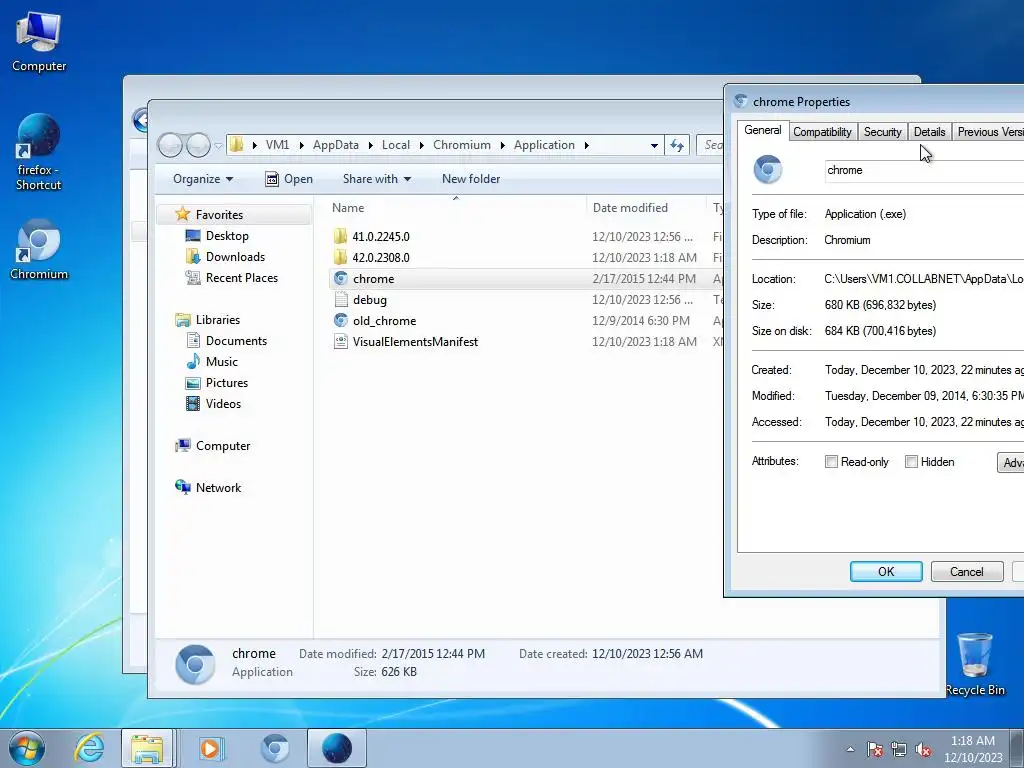Click Chromium in the address bar
The height and width of the screenshot is (768, 1024).
(462, 145)
